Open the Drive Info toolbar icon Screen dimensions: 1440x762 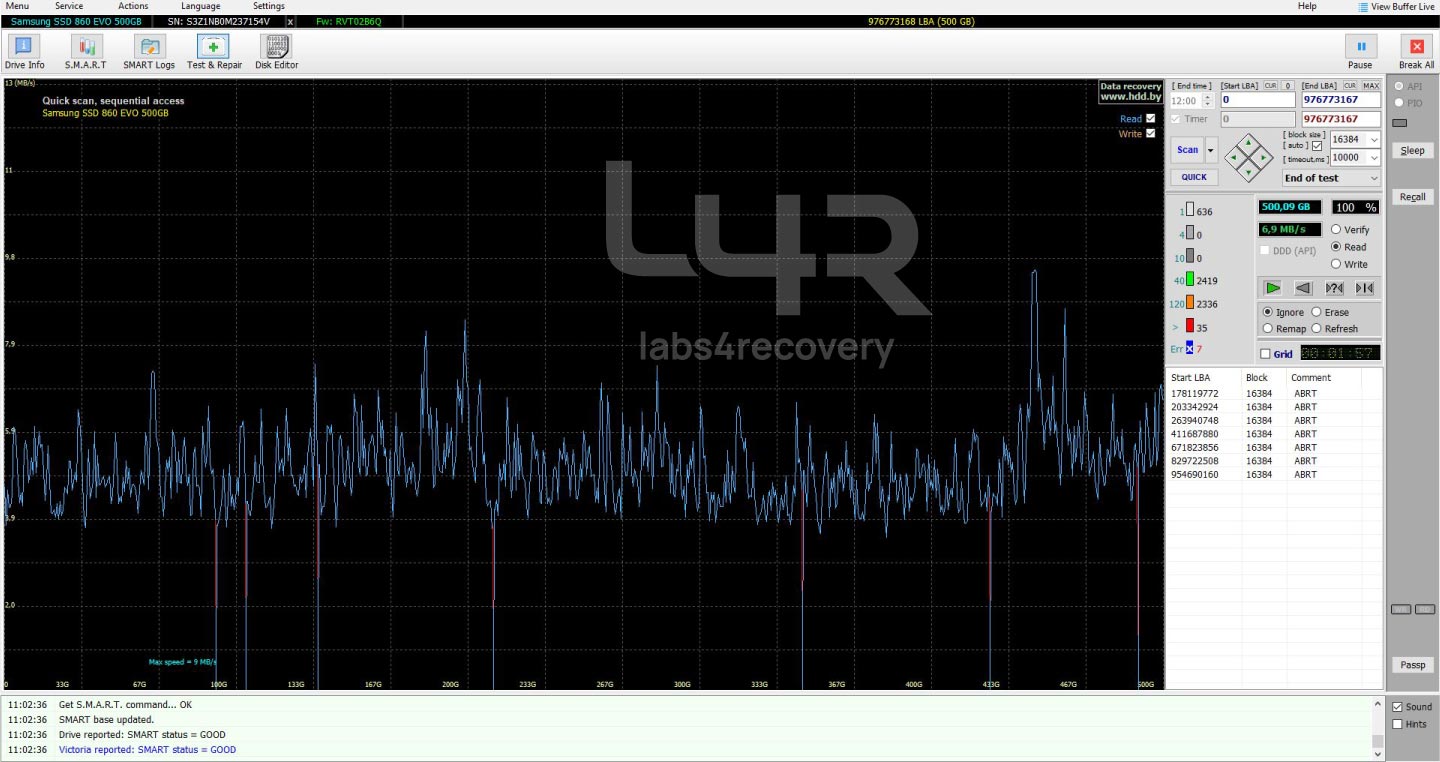[24, 46]
